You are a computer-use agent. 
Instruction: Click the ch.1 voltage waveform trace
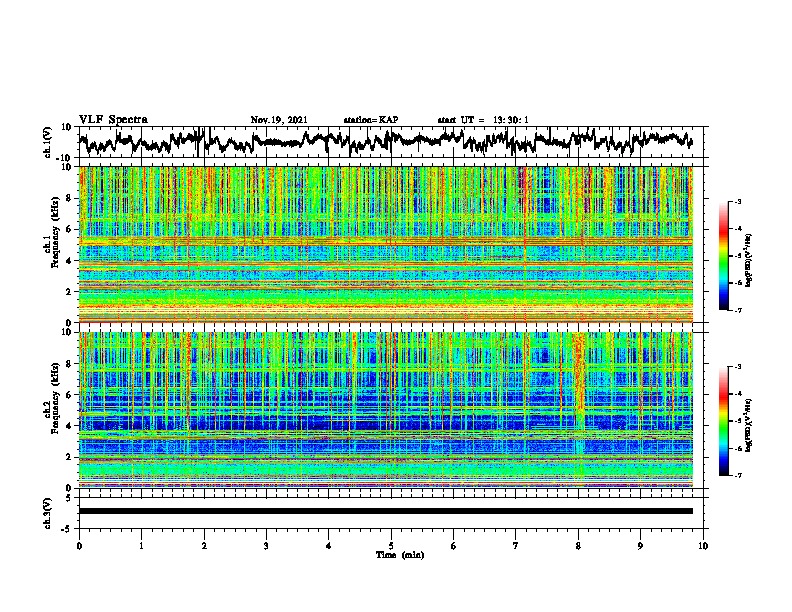pos(386,142)
